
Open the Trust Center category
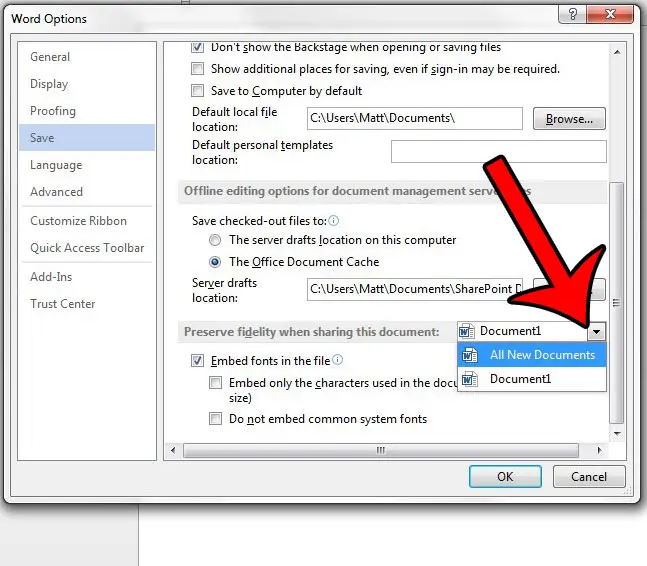pyautogui.click(x=63, y=304)
